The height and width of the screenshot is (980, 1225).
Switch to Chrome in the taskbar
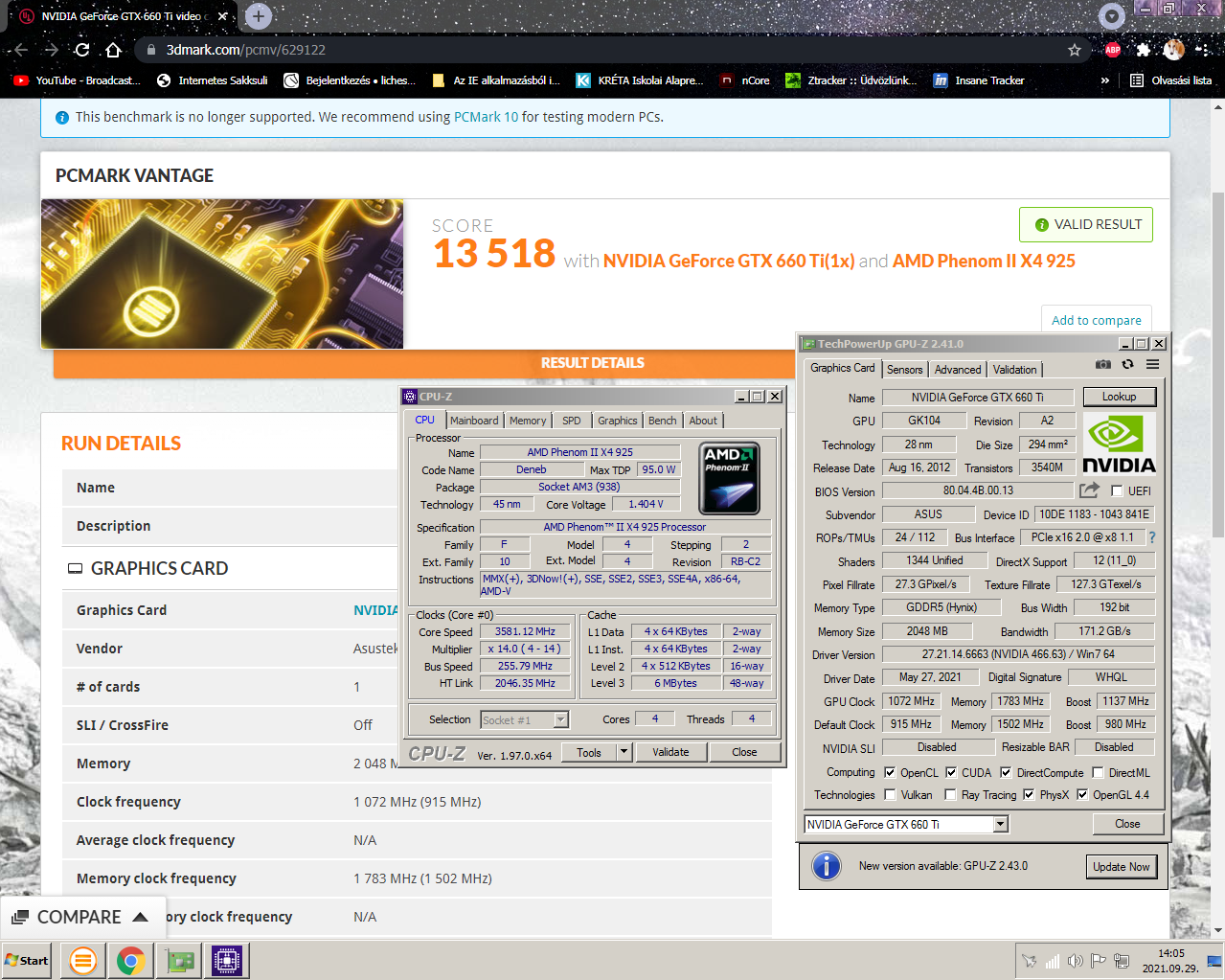point(131,961)
